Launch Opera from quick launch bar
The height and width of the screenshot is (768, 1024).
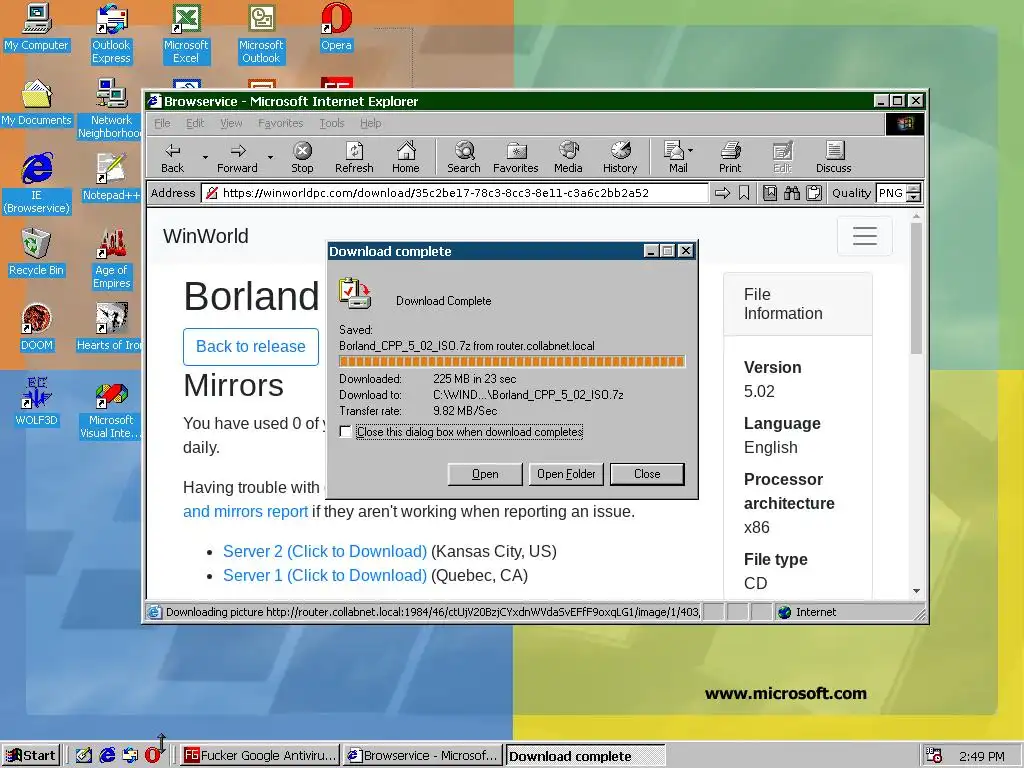(x=153, y=756)
